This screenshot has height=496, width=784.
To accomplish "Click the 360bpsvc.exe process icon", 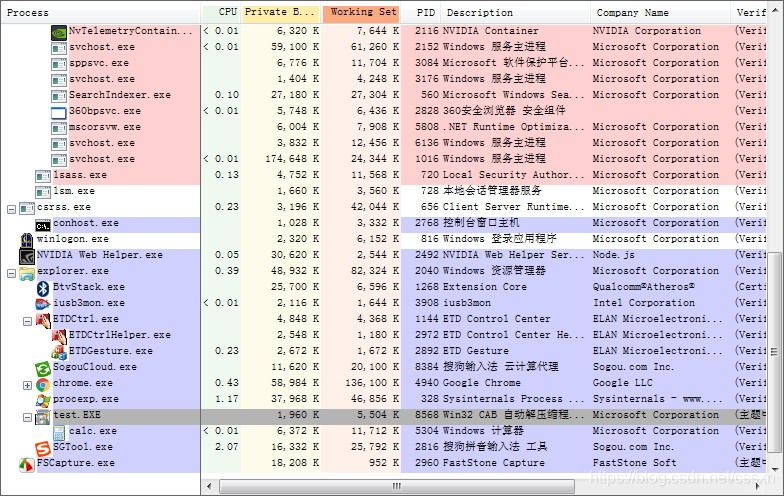I will click(59, 112).
